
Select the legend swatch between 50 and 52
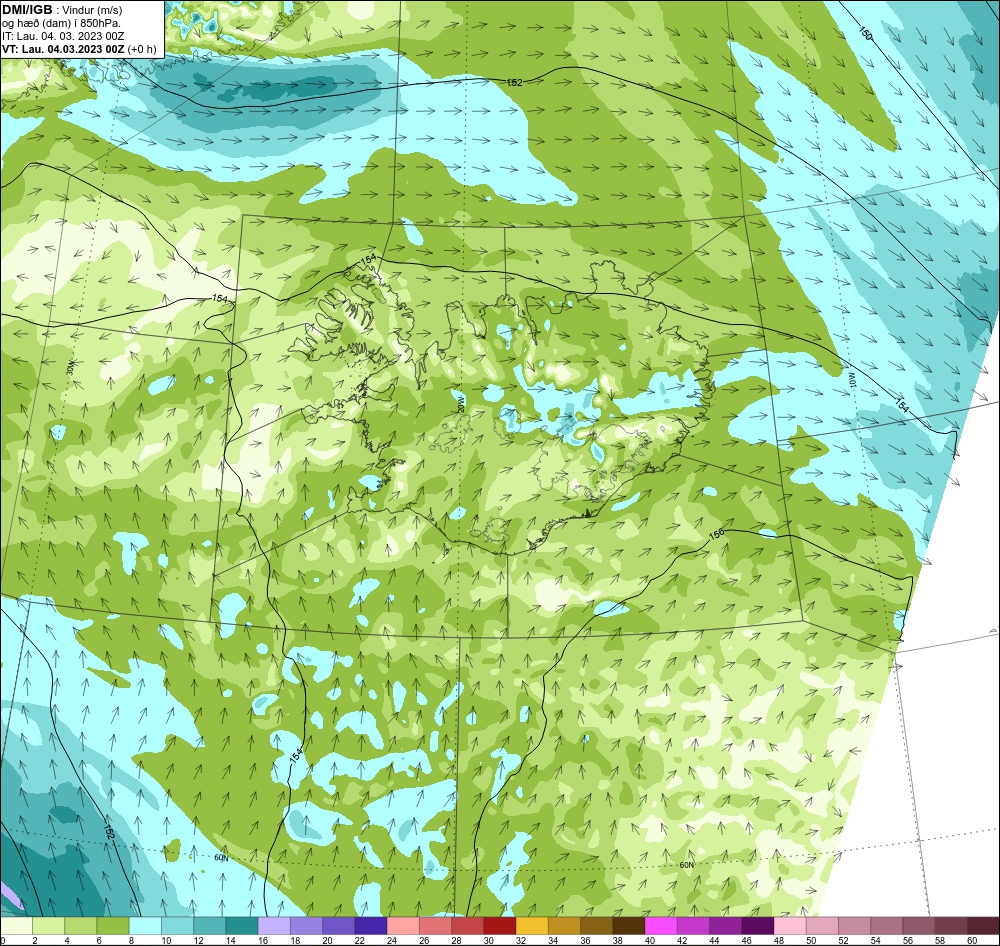[x=823, y=925]
